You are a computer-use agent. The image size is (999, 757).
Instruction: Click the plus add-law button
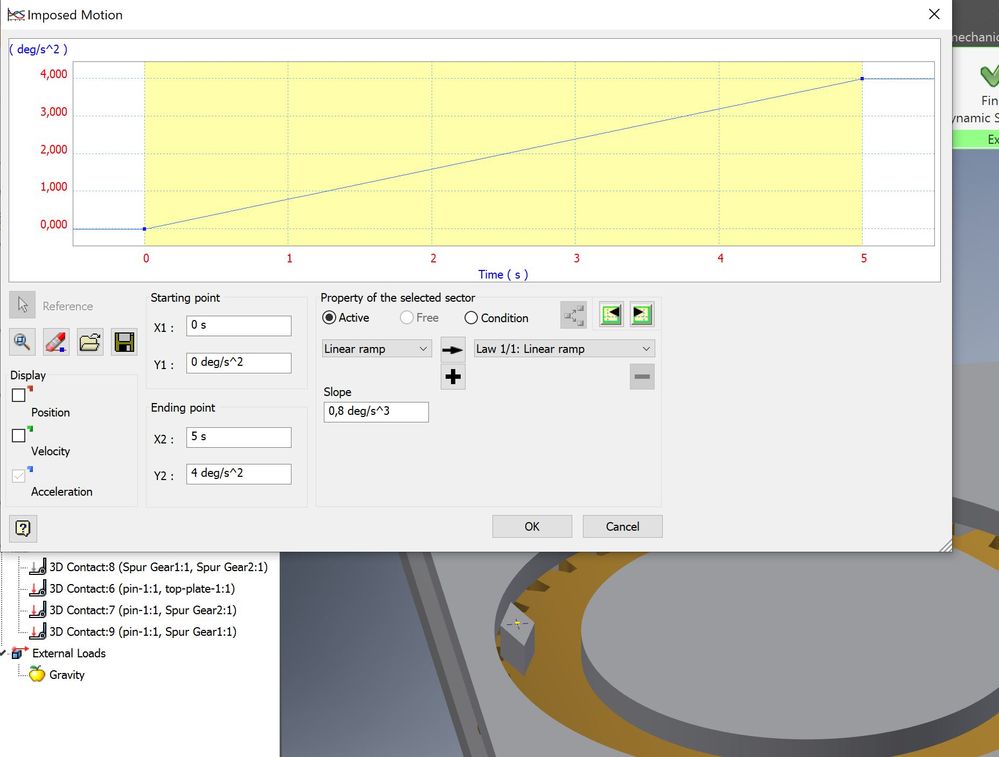pos(453,377)
